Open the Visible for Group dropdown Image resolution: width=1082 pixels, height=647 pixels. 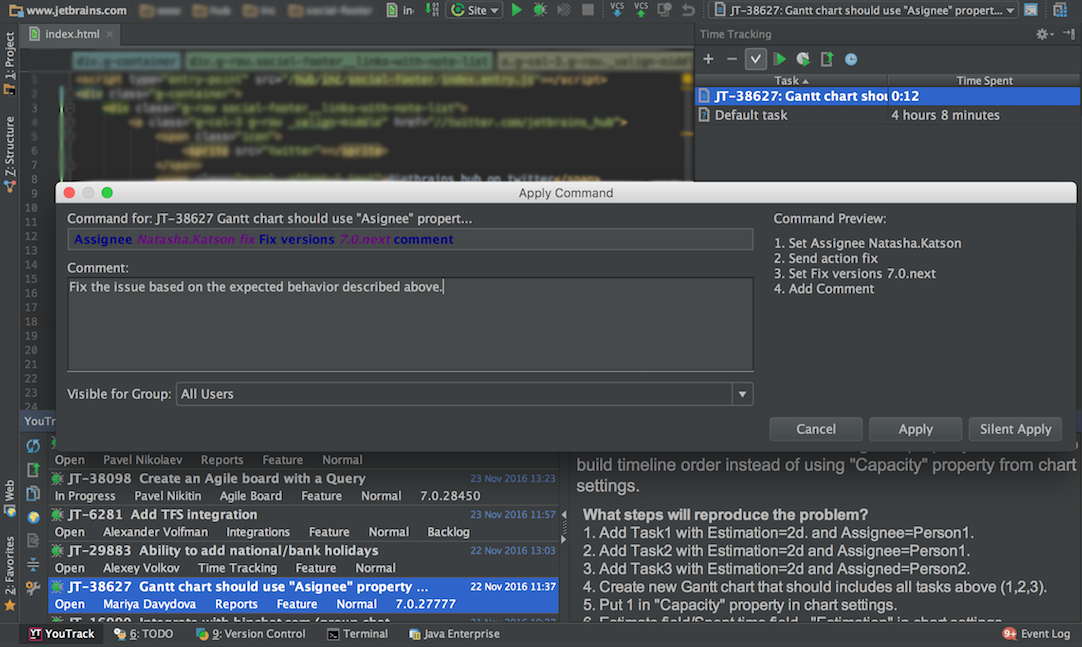[464, 394]
